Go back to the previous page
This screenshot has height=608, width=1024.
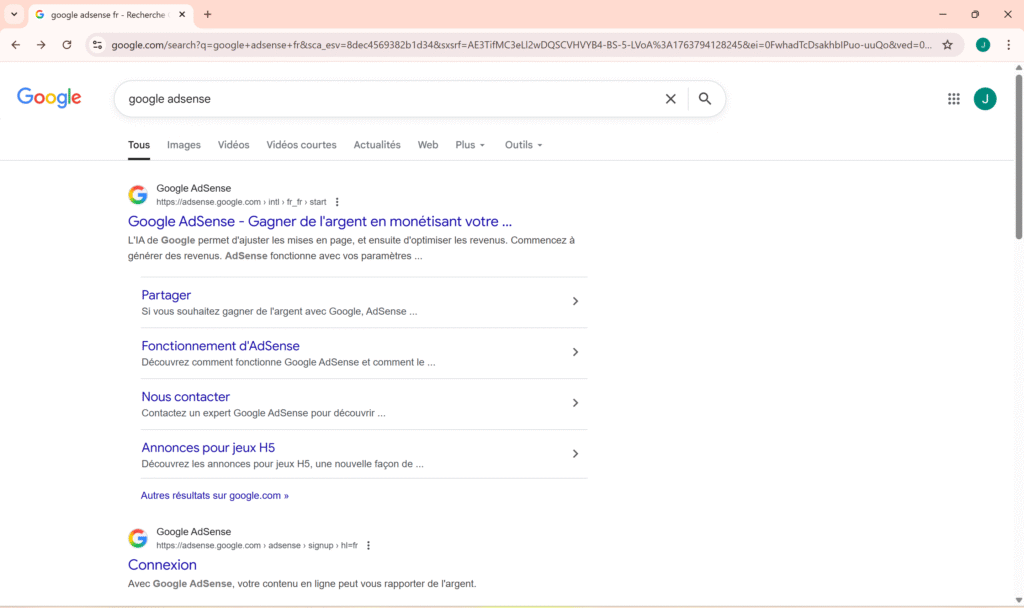(x=16, y=45)
